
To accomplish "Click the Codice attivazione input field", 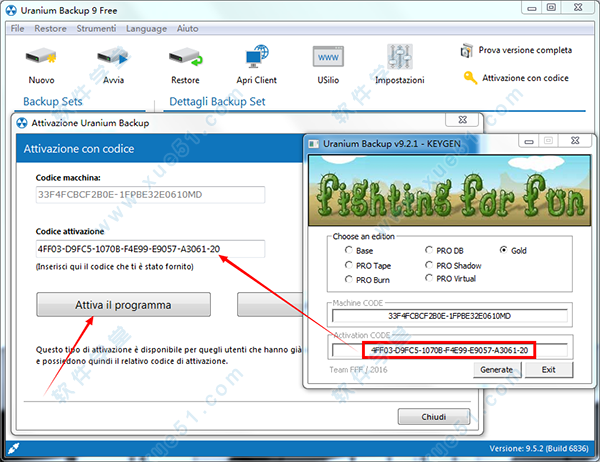I will pyautogui.click(x=150, y=249).
